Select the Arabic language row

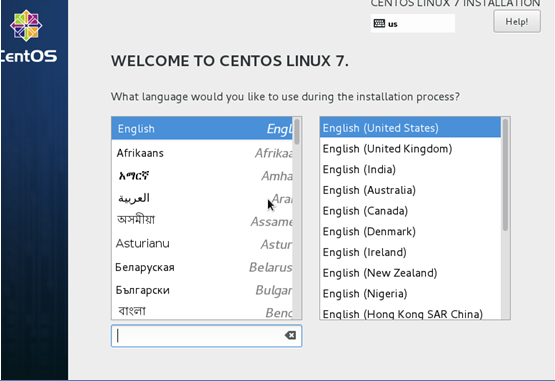tap(202, 198)
